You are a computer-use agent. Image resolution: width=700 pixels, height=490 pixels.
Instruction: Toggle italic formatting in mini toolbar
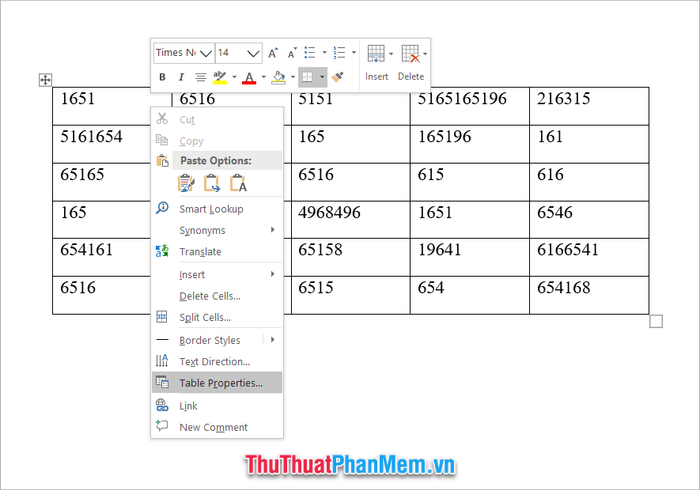[181, 77]
